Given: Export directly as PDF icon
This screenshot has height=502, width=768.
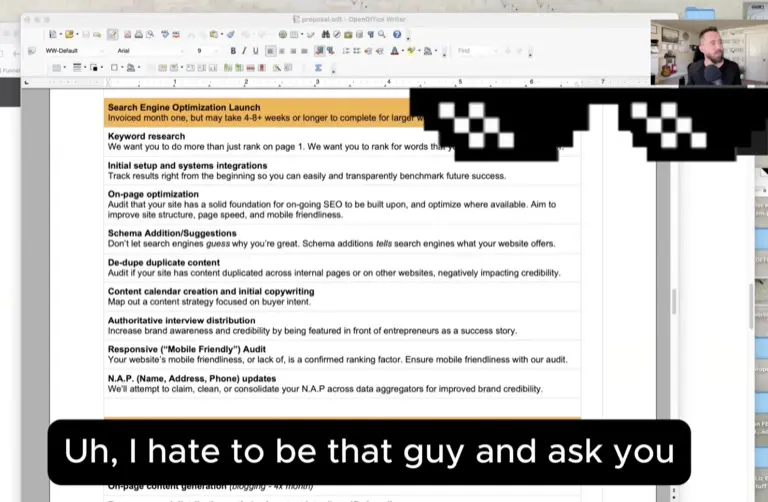Looking at the screenshot, I should pos(127,34).
